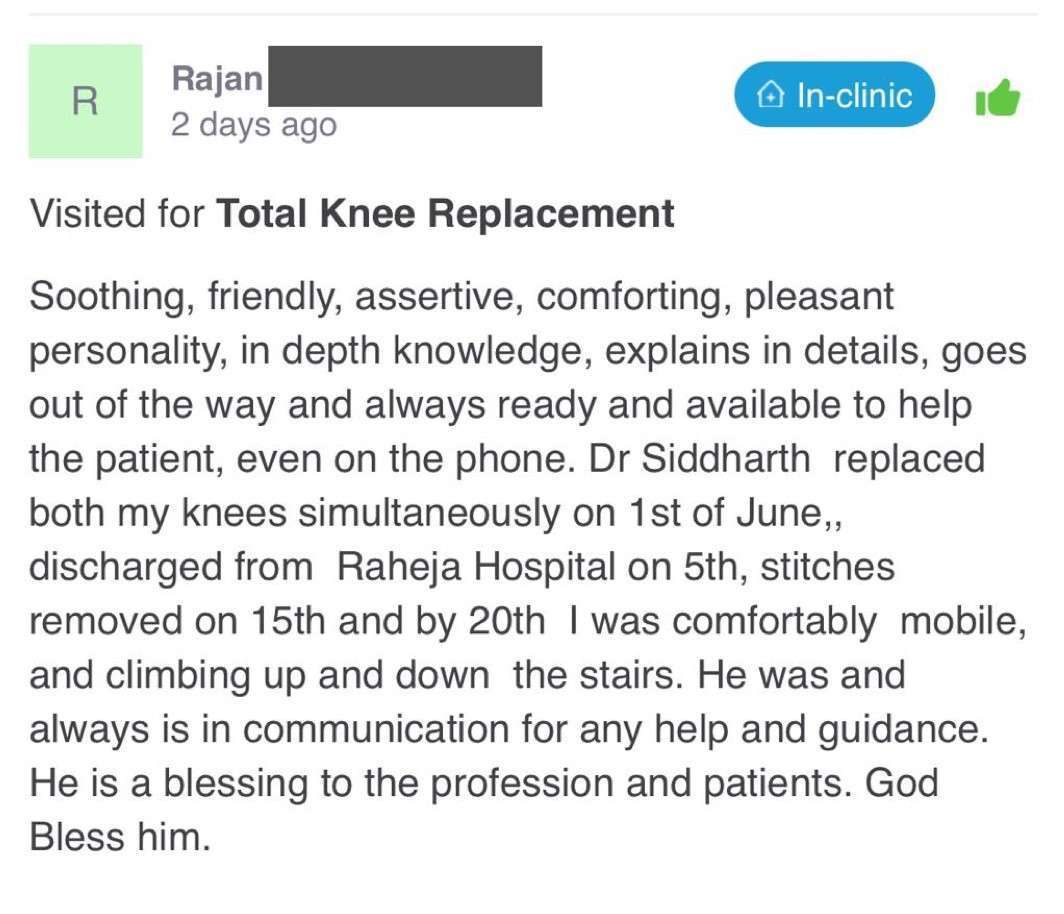Click 'Raheja Hospital' in the review text
This screenshot has width=1064, height=914.
tap(477, 567)
